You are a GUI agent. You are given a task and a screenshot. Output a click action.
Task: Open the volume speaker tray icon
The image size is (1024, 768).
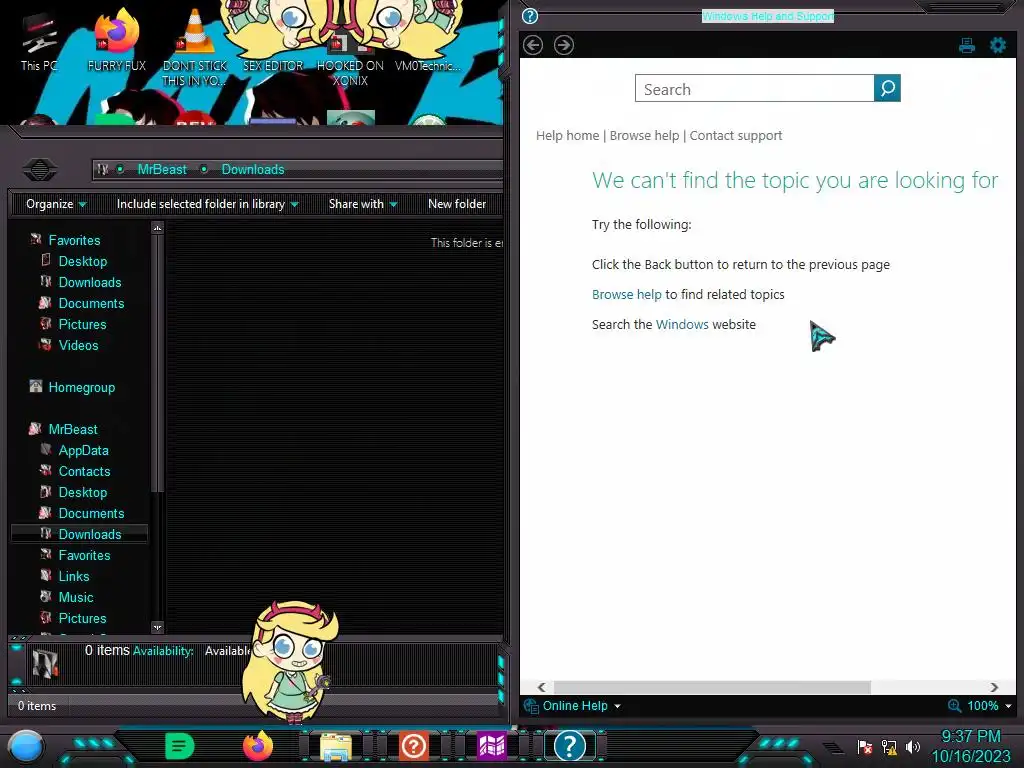coord(913,747)
